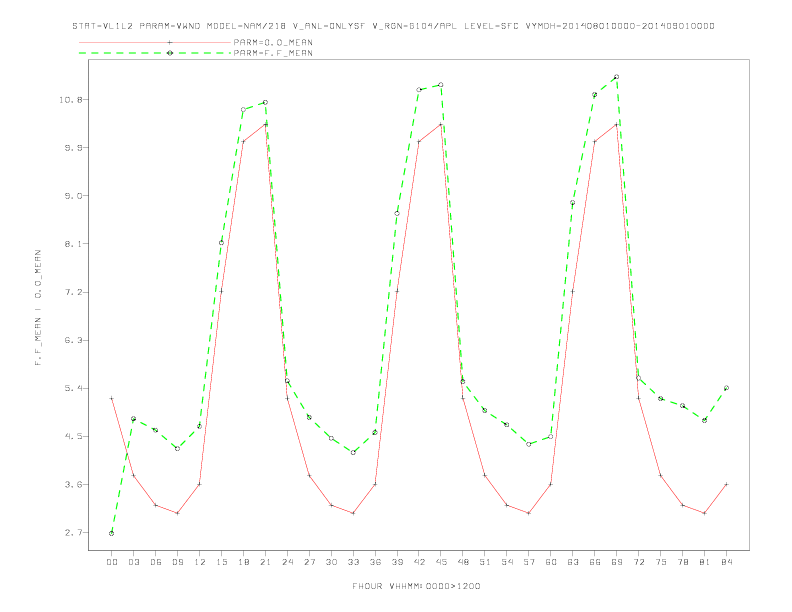Image resolution: width=792 pixels, height=612 pixels.
Task: Click y-axis tick label 3.6
Action: 73,484
